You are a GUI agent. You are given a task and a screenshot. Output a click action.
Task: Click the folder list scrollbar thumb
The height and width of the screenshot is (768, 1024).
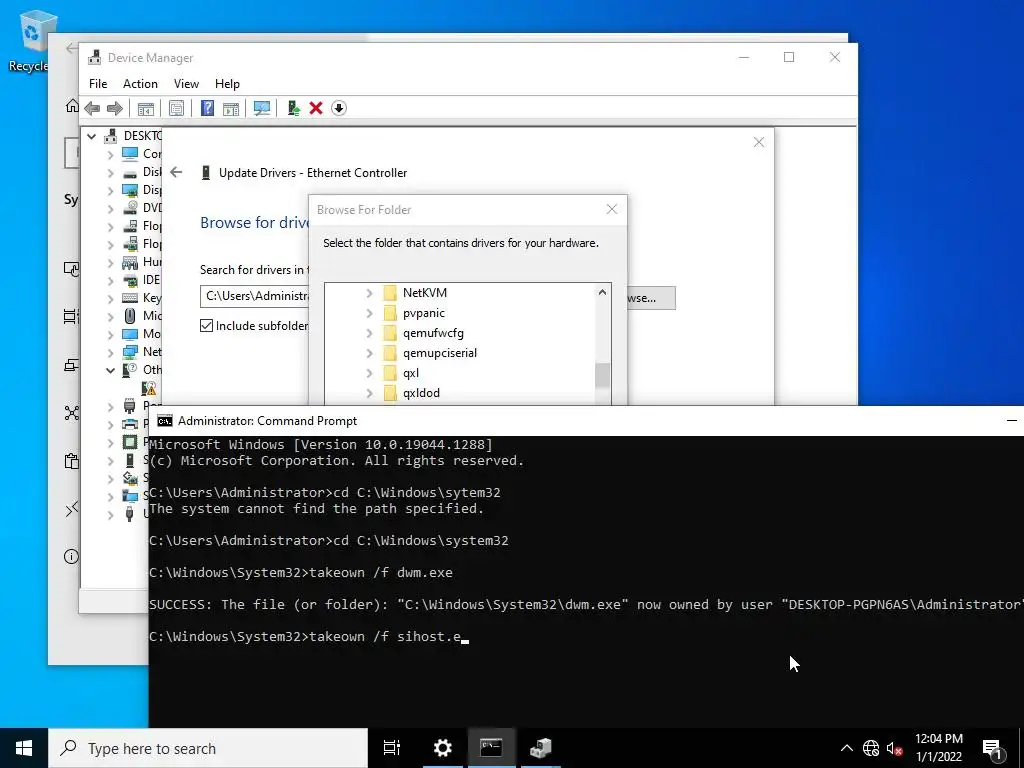pyautogui.click(x=602, y=376)
